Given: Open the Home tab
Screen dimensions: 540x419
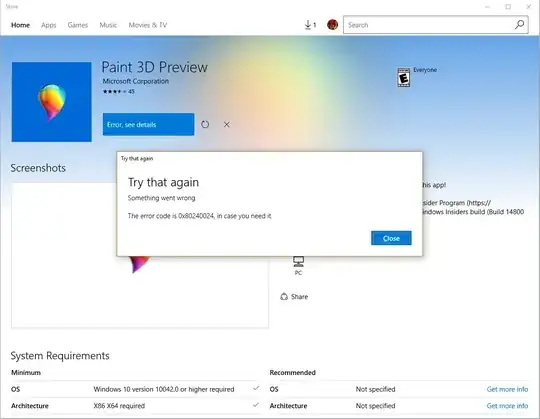Looking at the screenshot, I should point(20,25).
